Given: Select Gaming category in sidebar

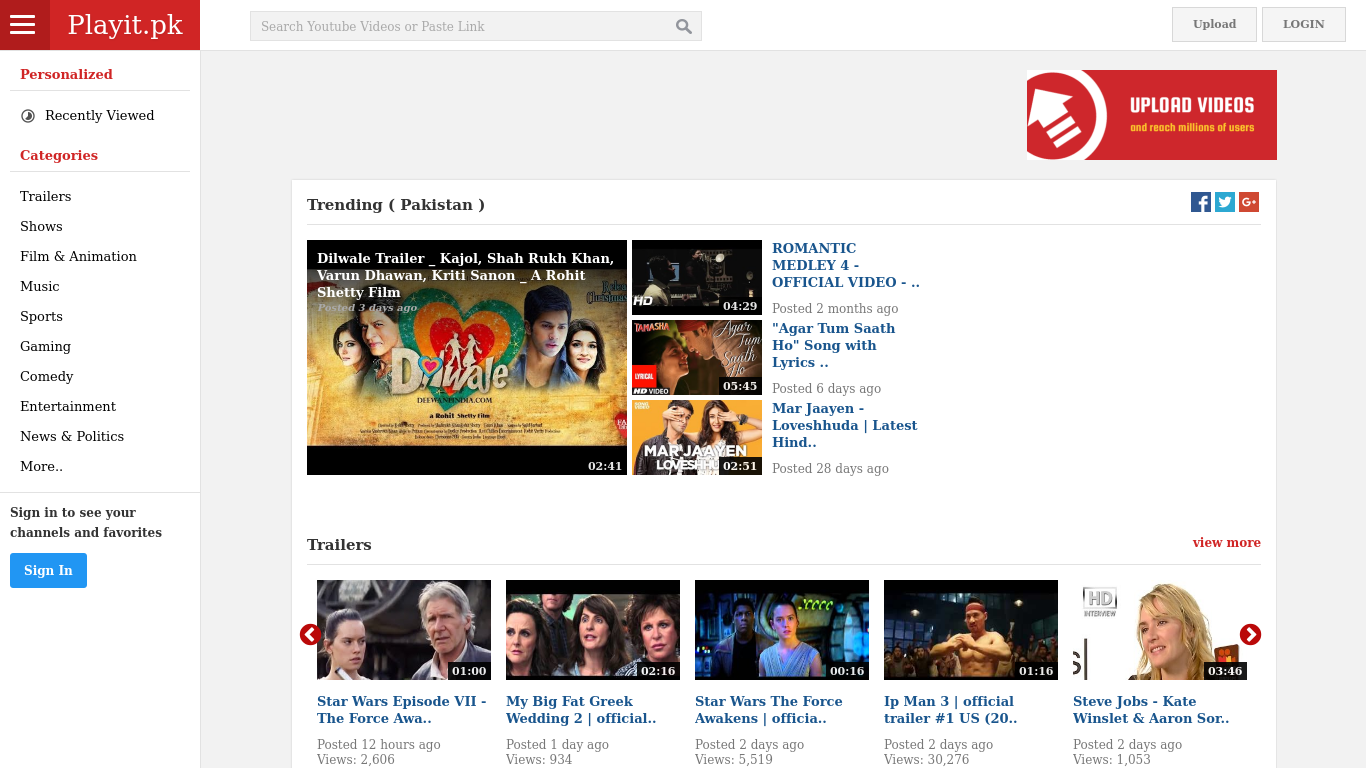Looking at the screenshot, I should (45, 346).
